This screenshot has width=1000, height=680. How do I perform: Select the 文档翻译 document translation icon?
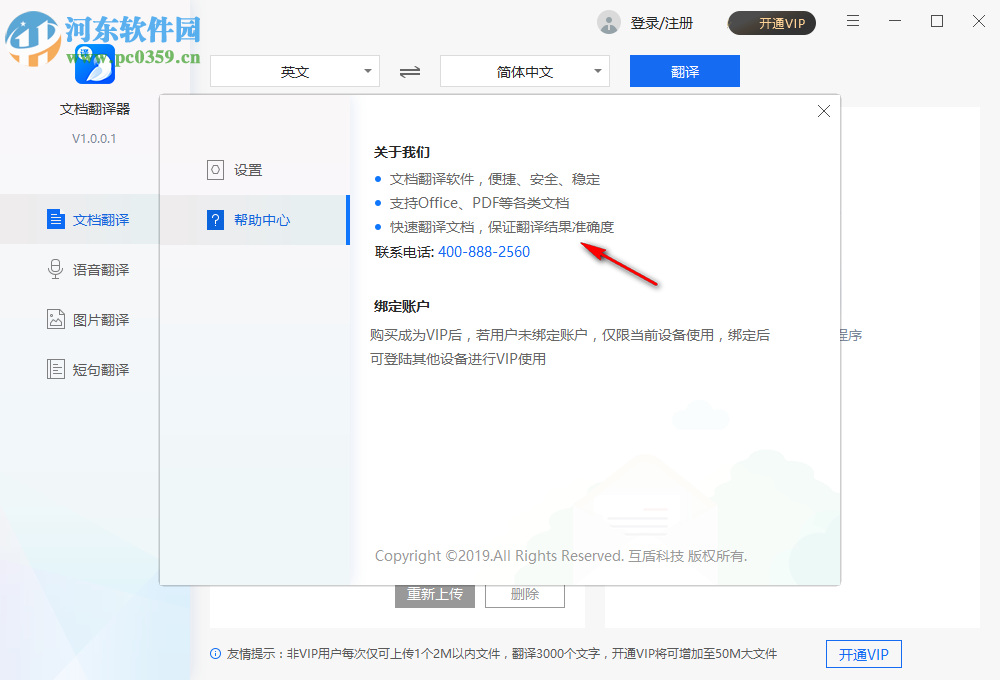coord(55,219)
